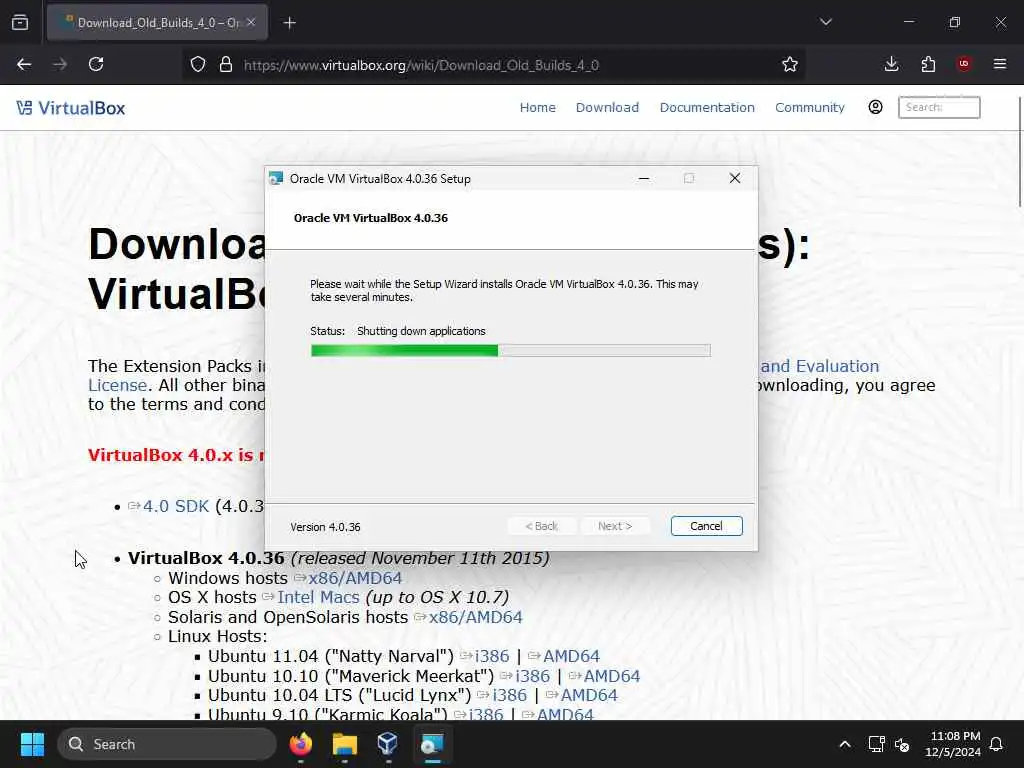Viewport: 1024px width, 768px height.
Task: Open the Firefox extensions puzzle icon
Action: [928, 64]
